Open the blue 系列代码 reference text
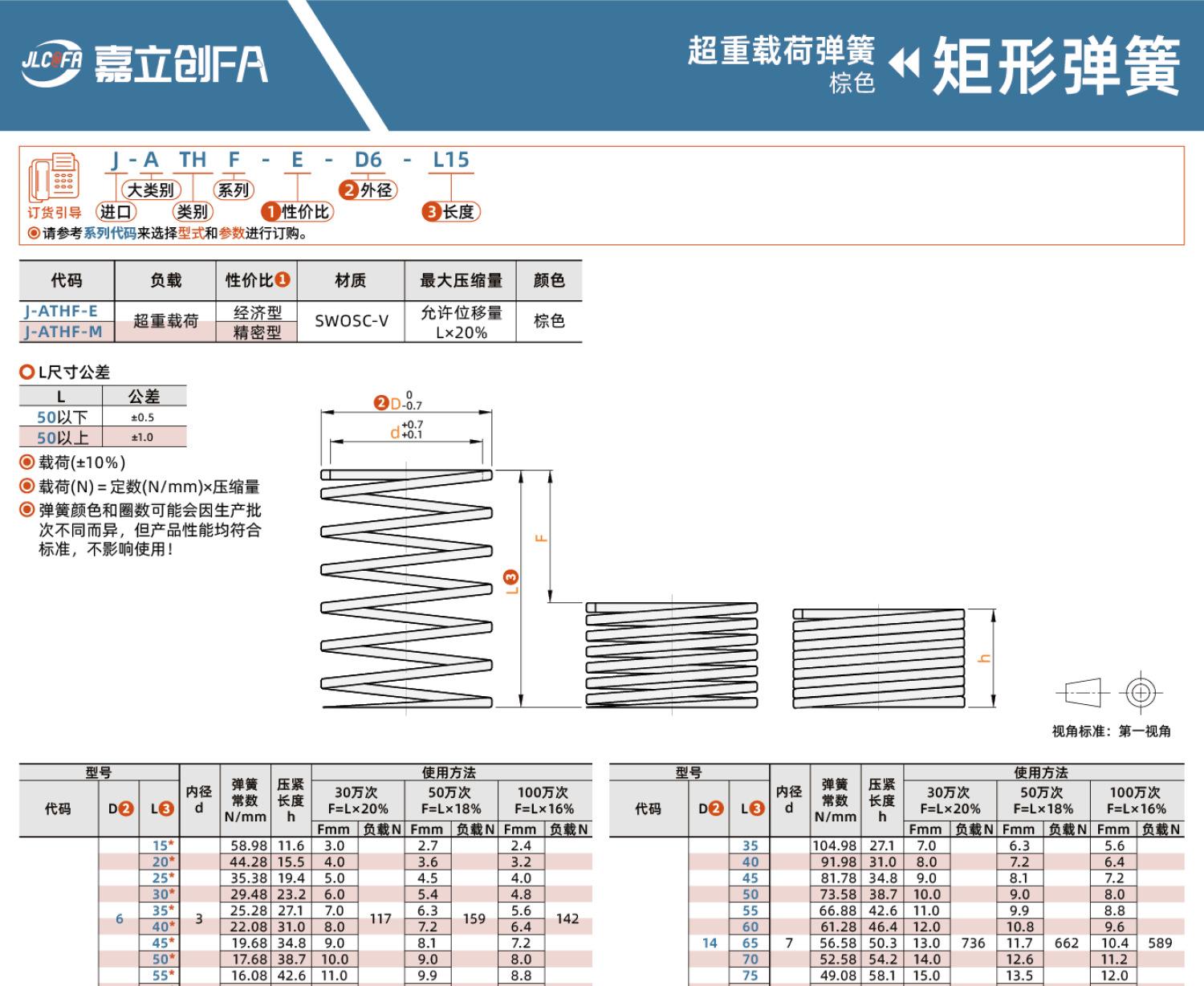This screenshot has width=1204, height=986. point(110,234)
